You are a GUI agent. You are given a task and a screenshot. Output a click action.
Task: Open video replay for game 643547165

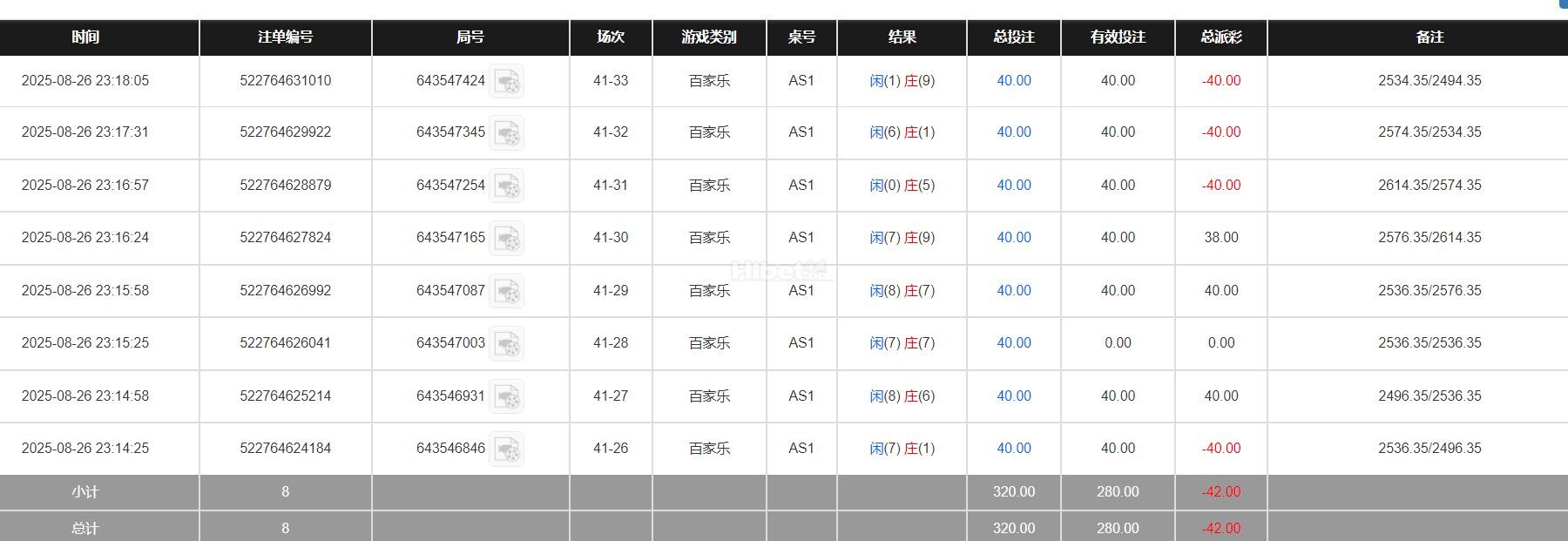(510, 239)
